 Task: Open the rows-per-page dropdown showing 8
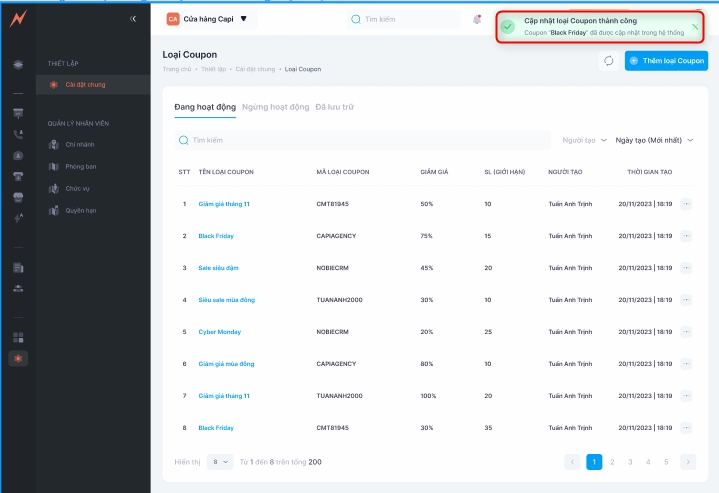219,462
